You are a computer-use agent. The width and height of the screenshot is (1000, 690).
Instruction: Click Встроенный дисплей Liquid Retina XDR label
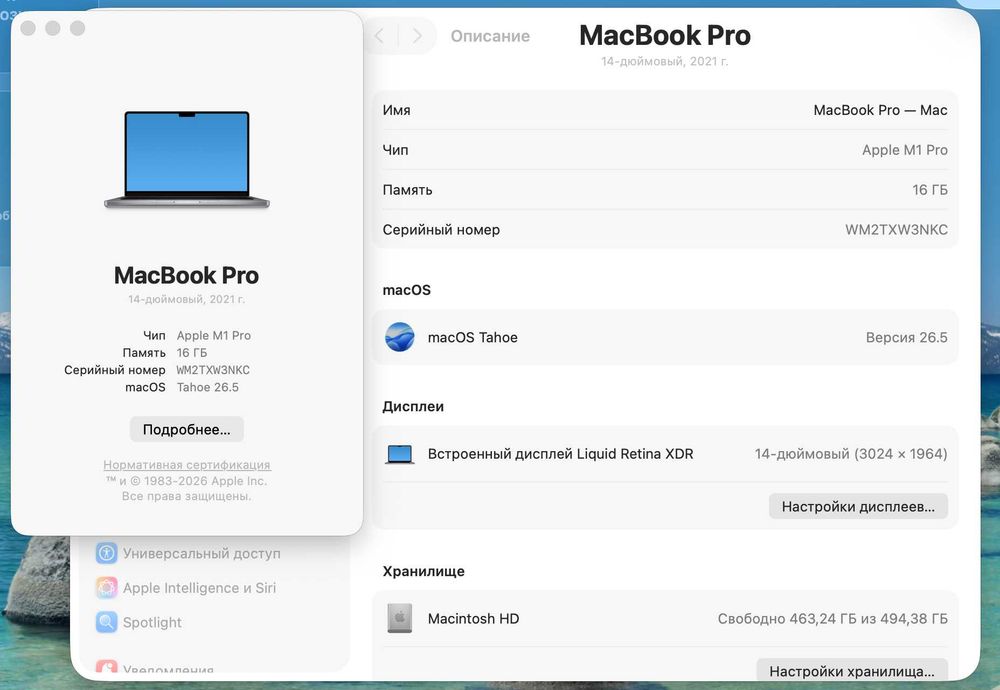click(560, 454)
